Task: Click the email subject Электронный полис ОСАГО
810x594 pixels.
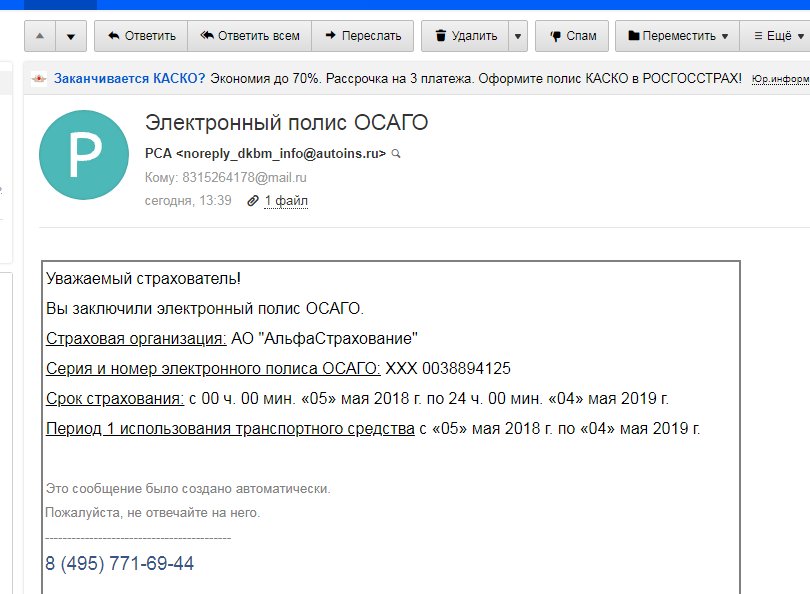Action: (x=286, y=123)
